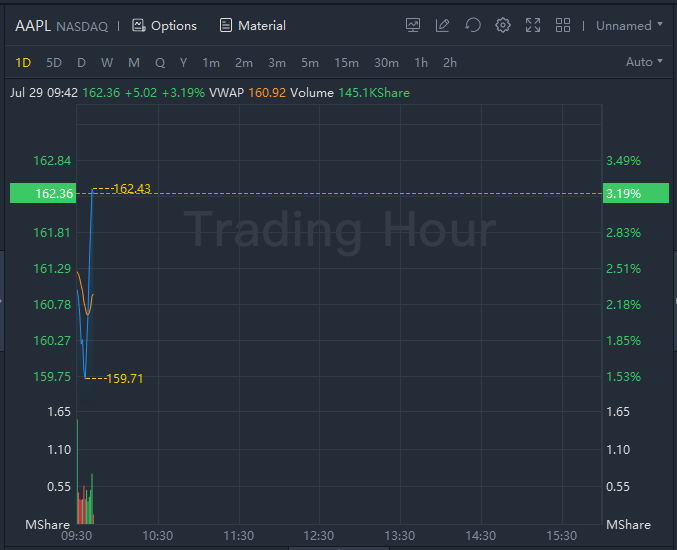Switch to the 5m interval
Screen dimensions: 677x550
coord(310,63)
